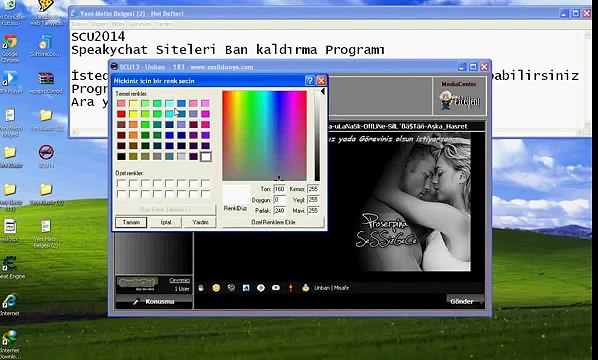Screen dimensions: 598x360
Task: Pick the magenta swatch in second row
Action: coord(206,114)
